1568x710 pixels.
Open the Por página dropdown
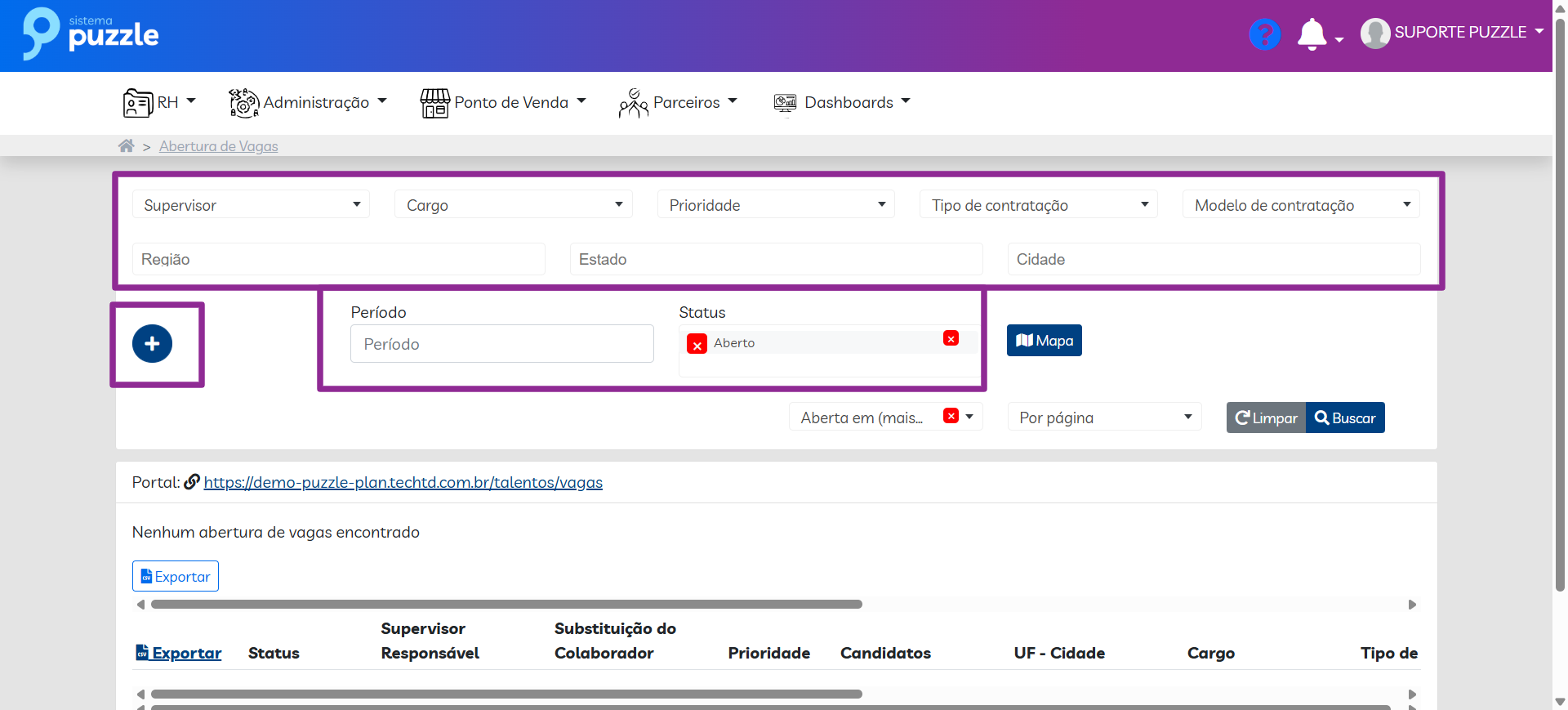click(1104, 418)
